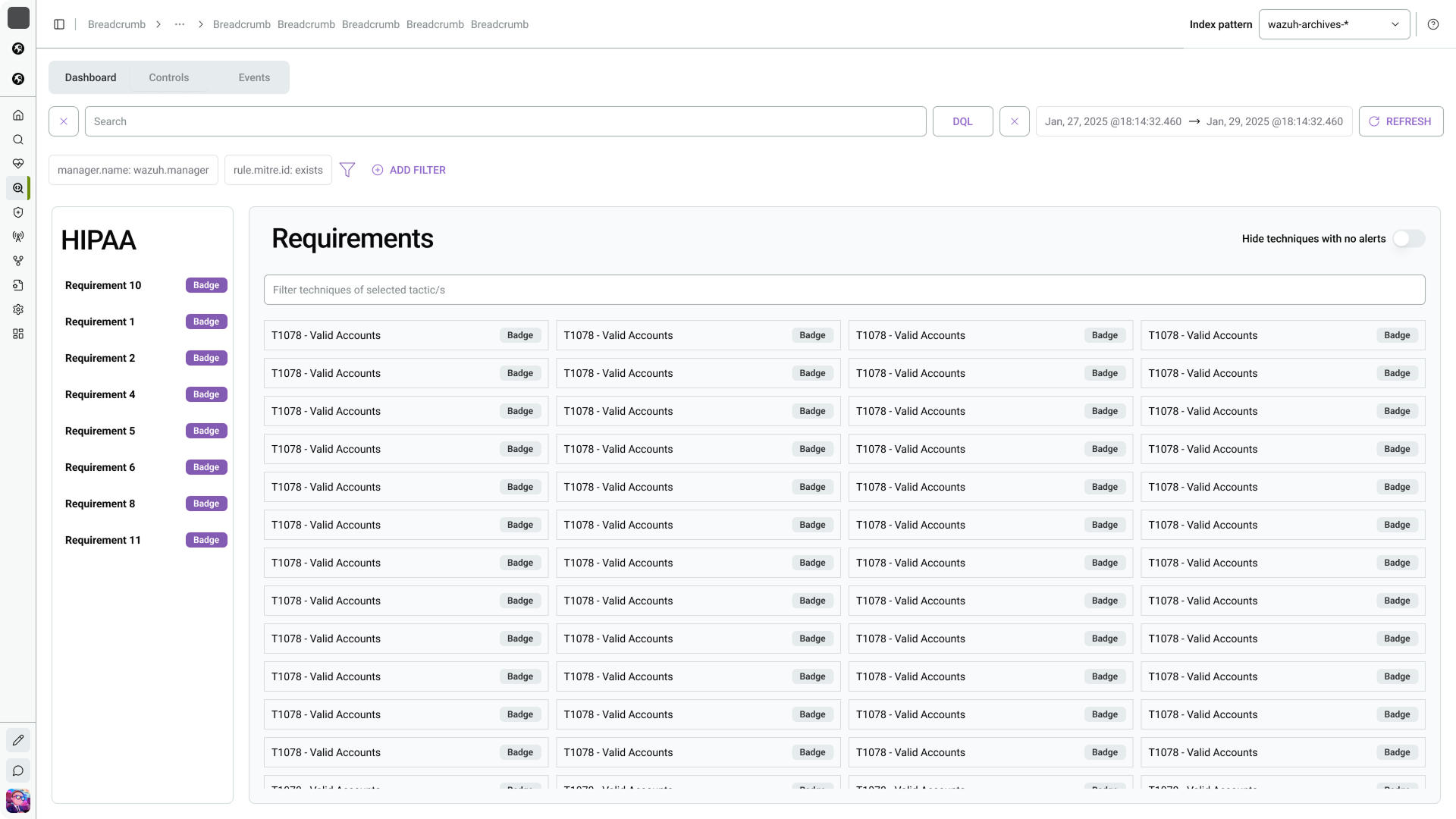Select Requirement 2 in HIPAA list

pyautogui.click(x=100, y=358)
